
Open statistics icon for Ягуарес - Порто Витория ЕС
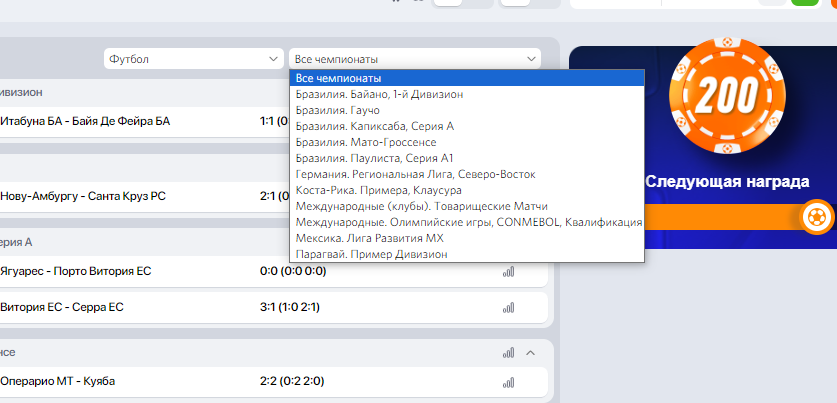pyautogui.click(x=509, y=272)
